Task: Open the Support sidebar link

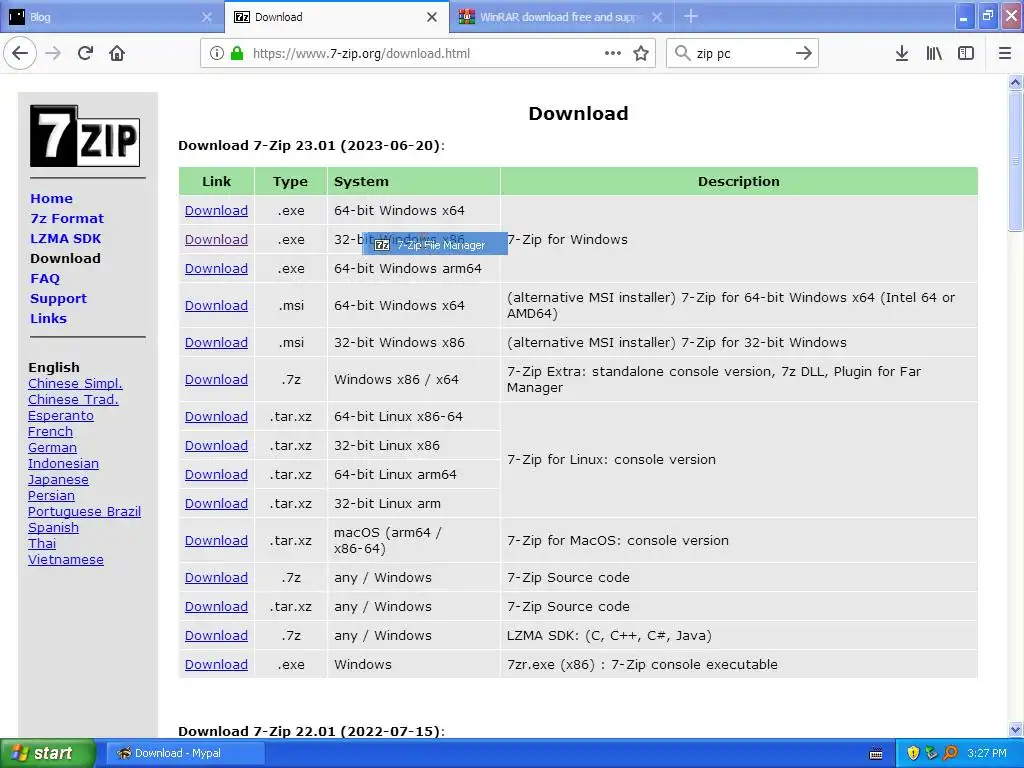Action: click(58, 298)
